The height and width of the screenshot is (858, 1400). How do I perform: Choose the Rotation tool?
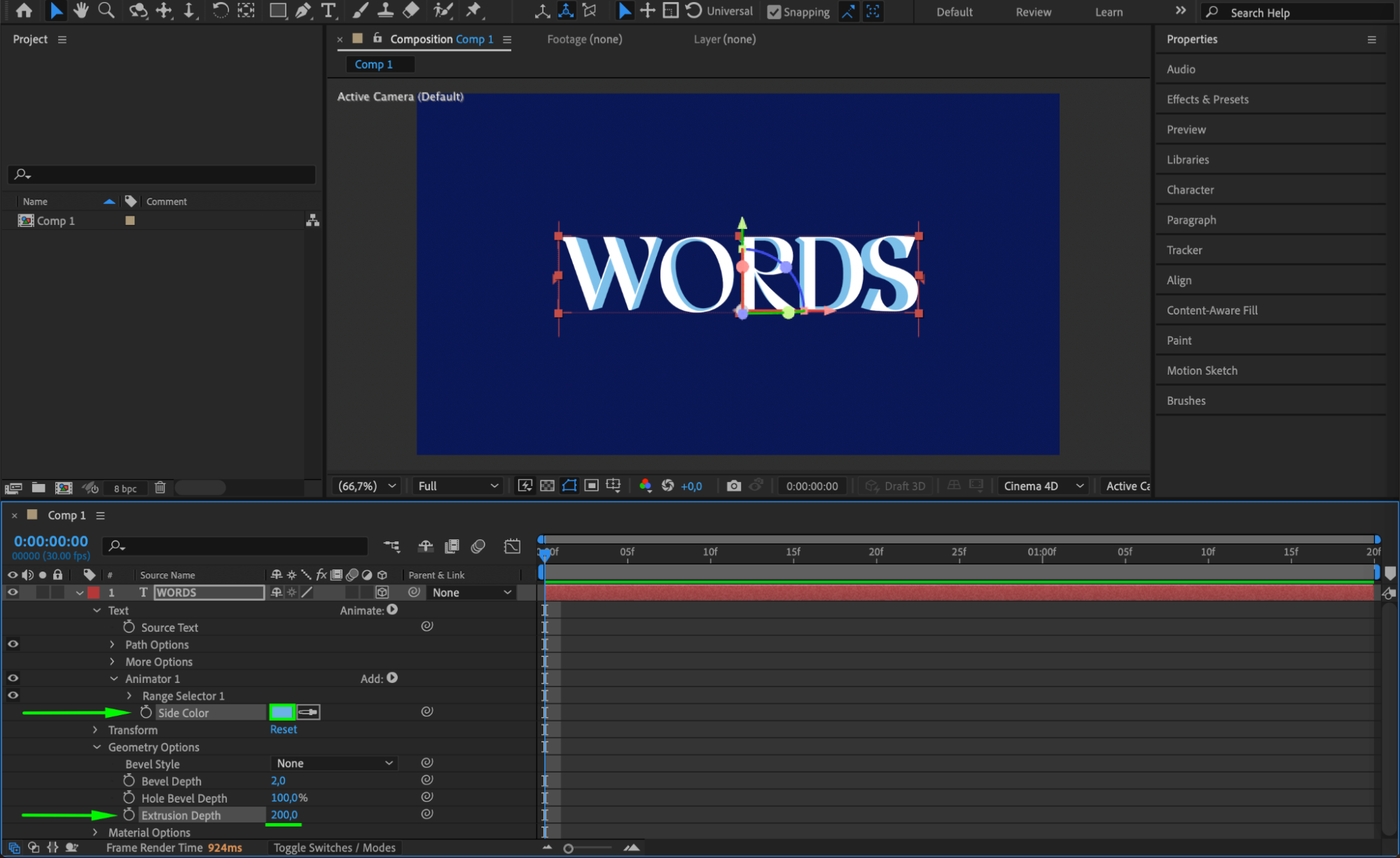(x=220, y=11)
